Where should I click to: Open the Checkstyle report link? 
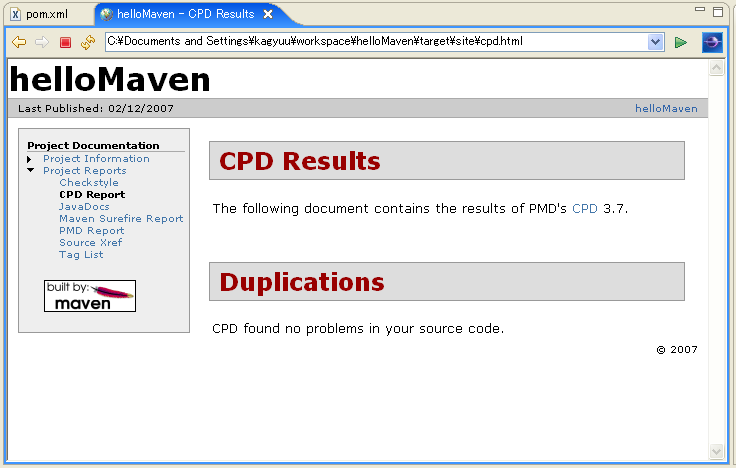tap(89, 183)
